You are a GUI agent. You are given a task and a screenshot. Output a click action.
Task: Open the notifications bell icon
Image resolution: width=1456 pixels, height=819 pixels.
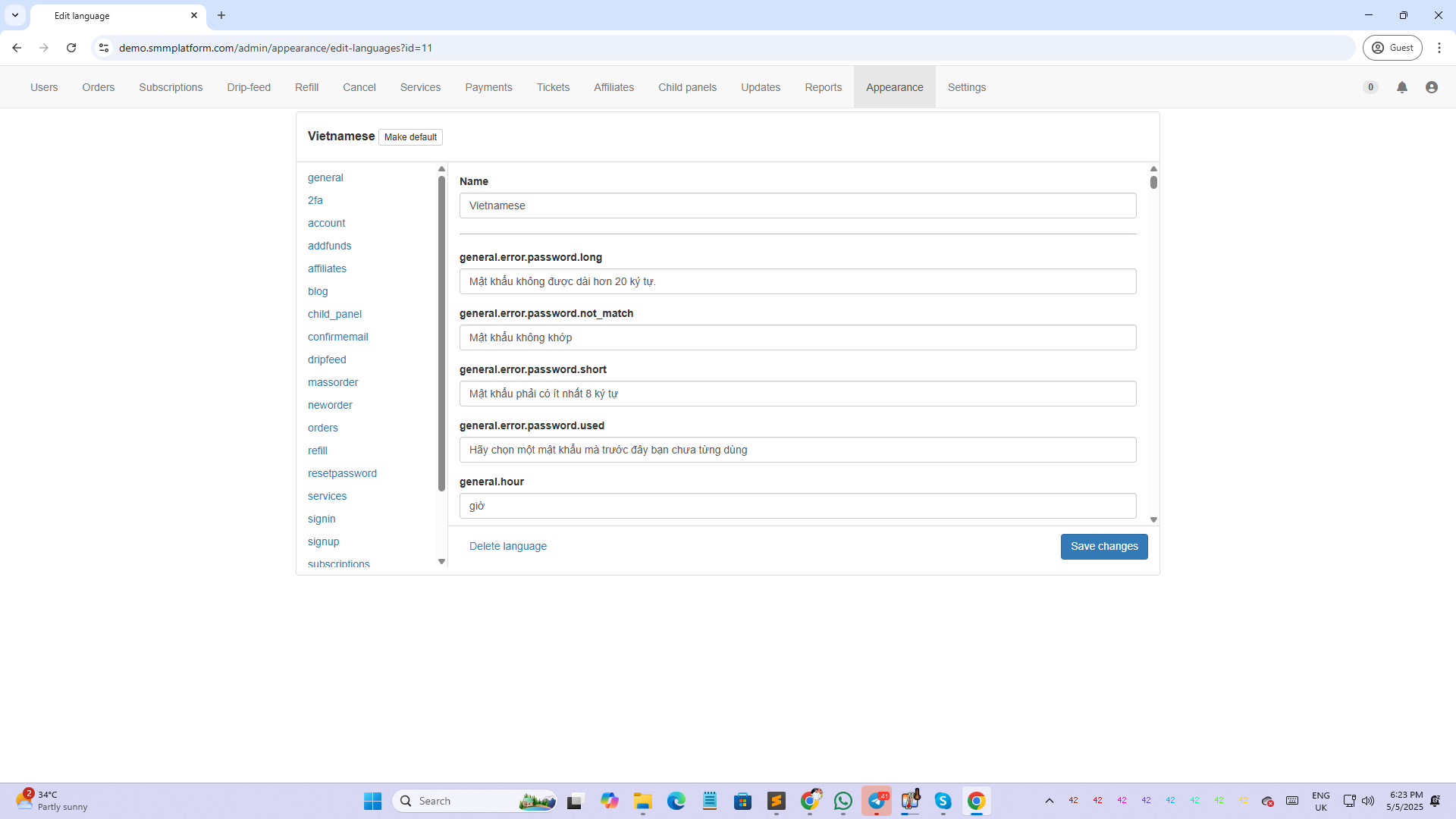tap(1401, 87)
